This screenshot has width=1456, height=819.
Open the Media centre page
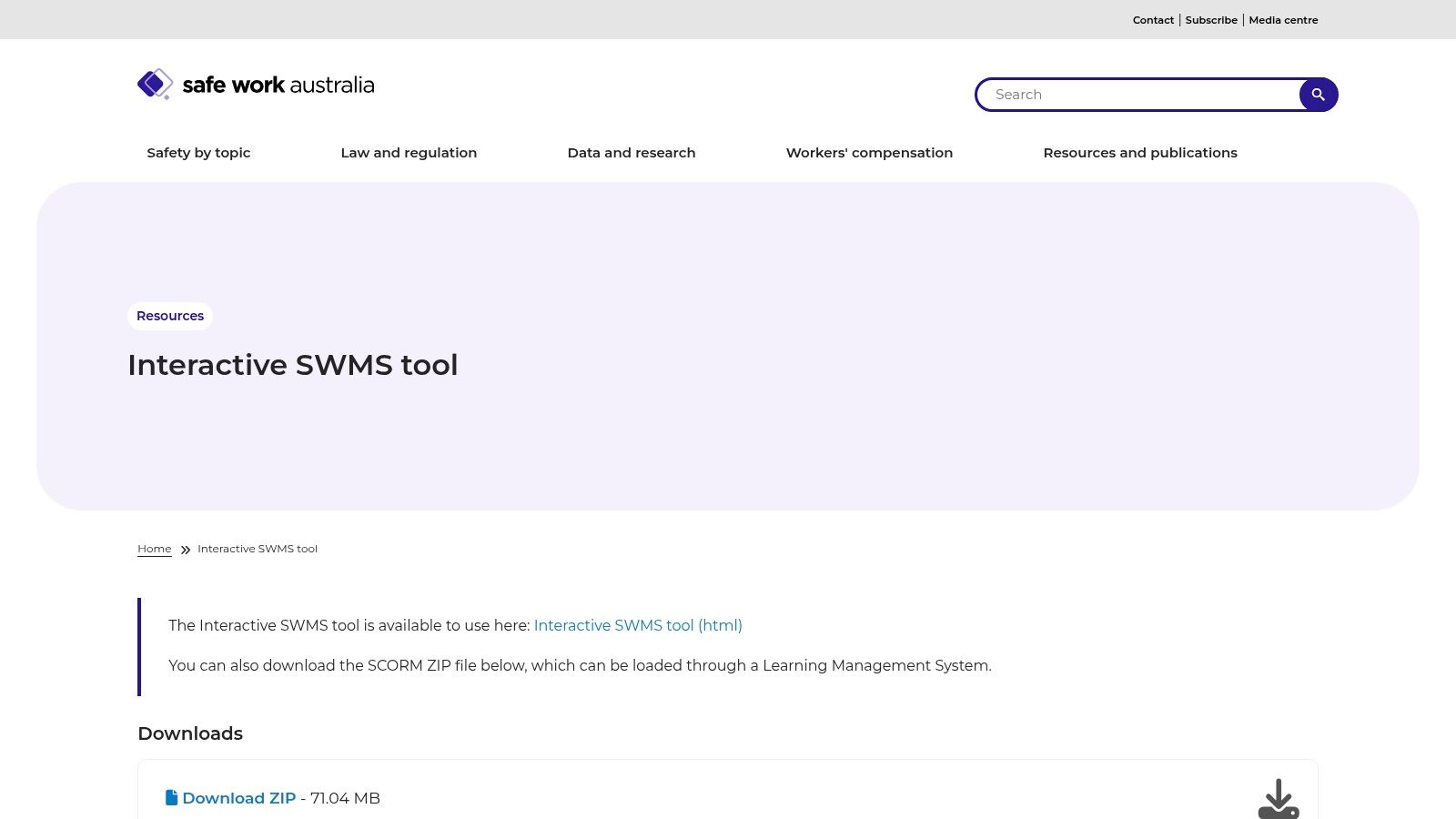[1283, 20]
